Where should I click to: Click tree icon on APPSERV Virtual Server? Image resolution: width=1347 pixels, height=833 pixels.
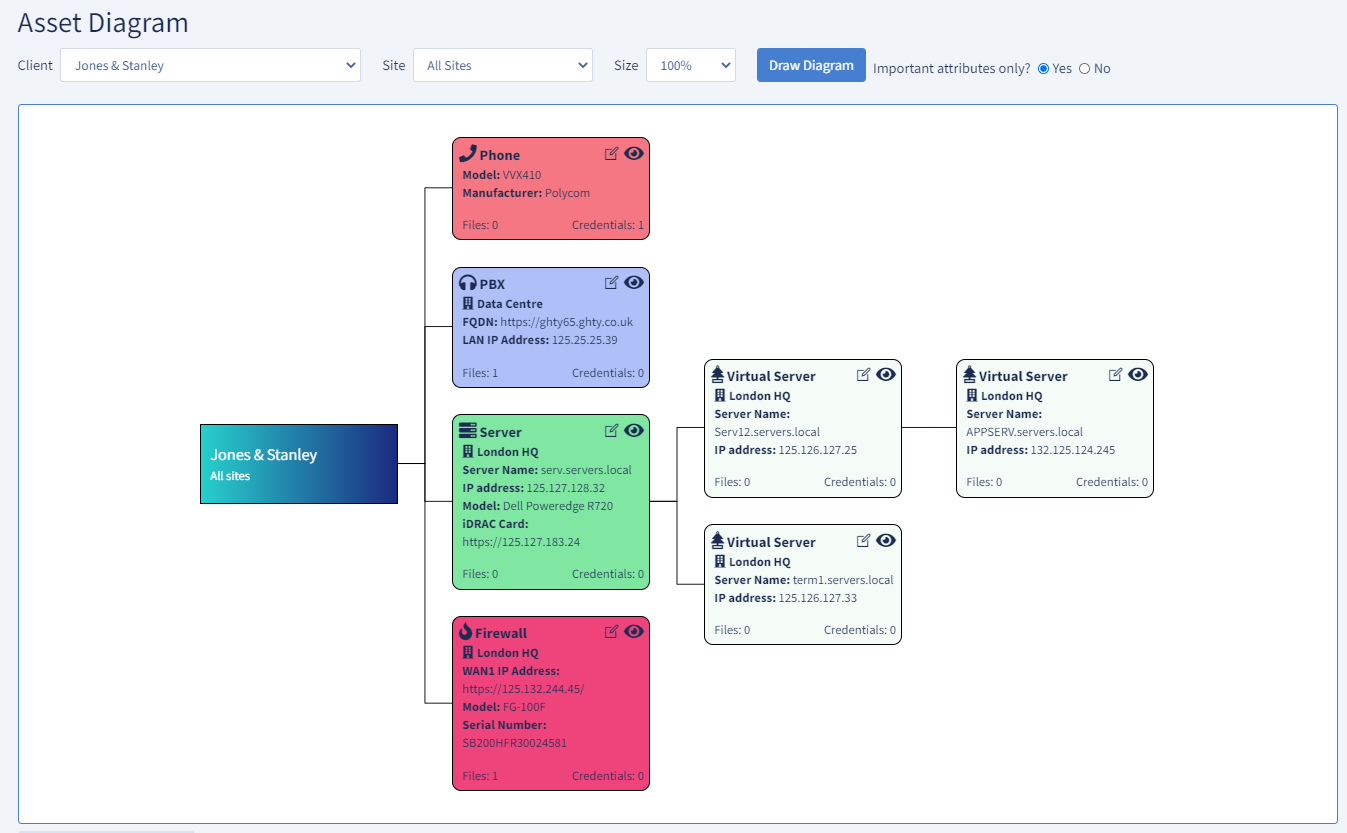pos(969,374)
